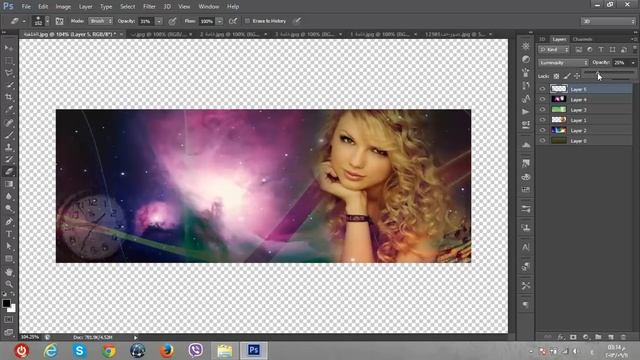Delete layer with trash icon
This screenshot has height=360, width=640.
click(623, 337)
